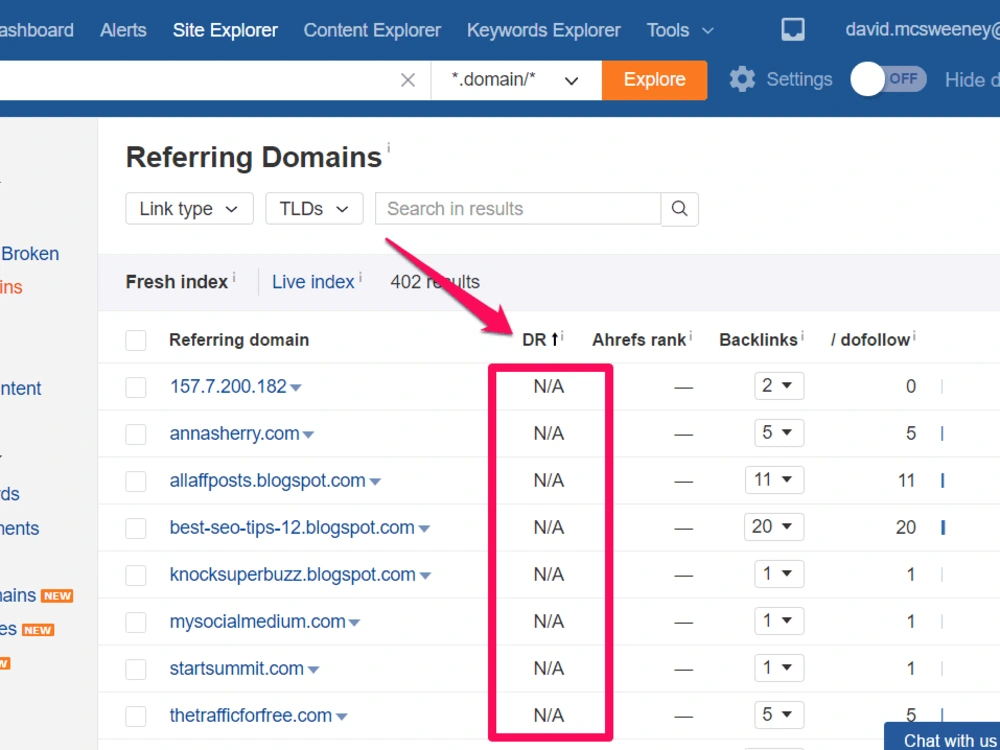Open the Broken link in the sidebar
This screenshot has width=1000, height=750.
30,254
